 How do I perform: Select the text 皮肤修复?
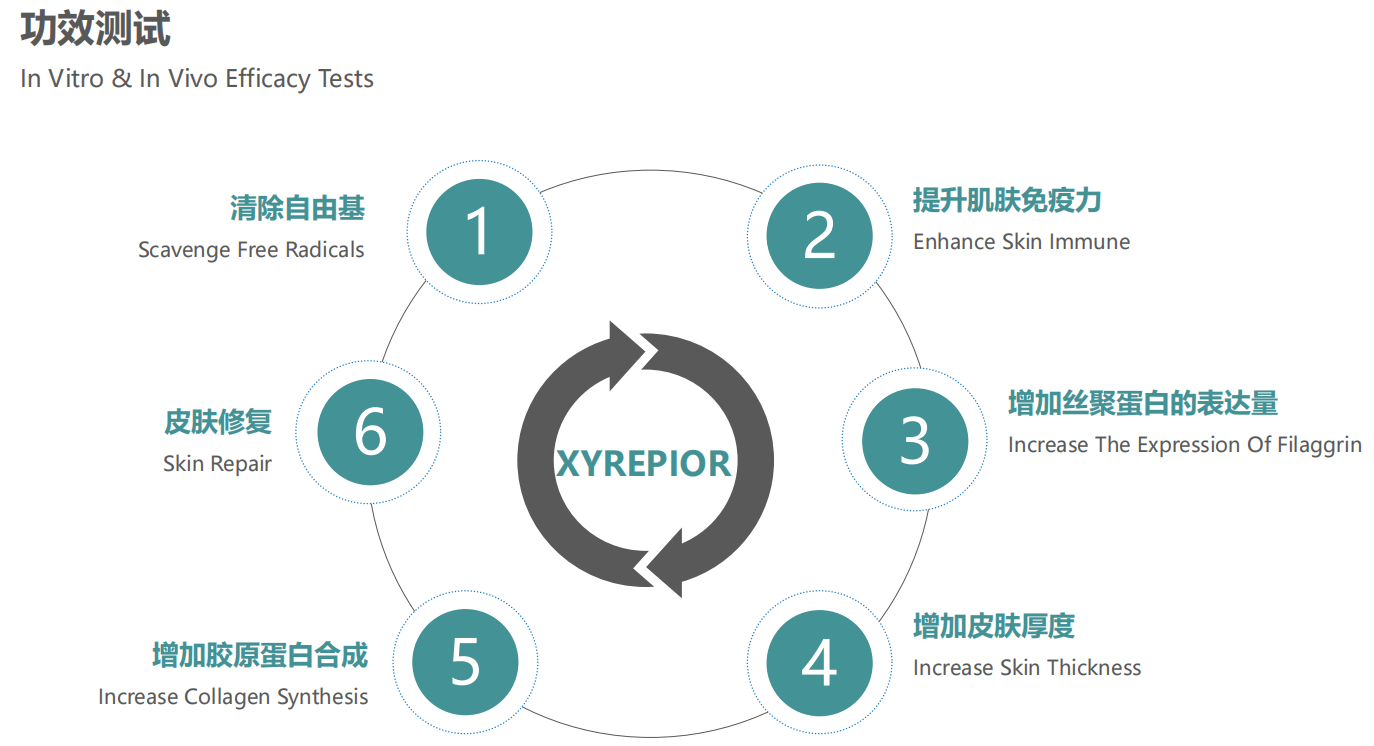click(x=218, y=422)
